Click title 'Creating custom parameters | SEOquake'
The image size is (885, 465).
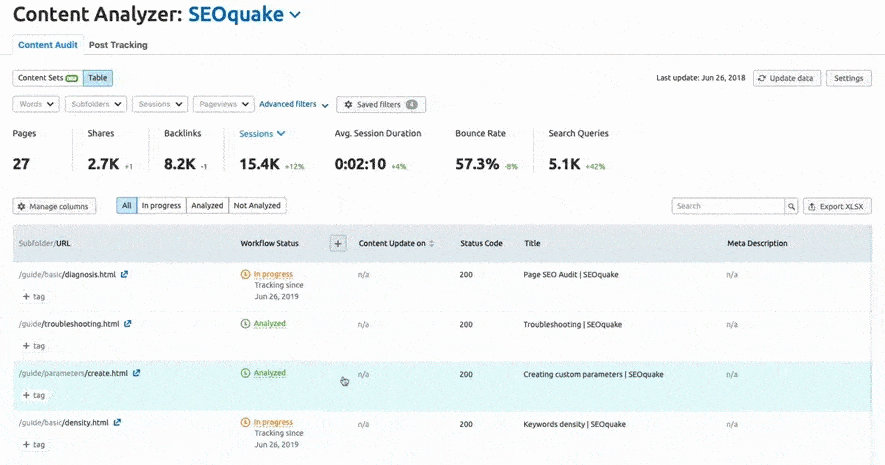(593, 374)
